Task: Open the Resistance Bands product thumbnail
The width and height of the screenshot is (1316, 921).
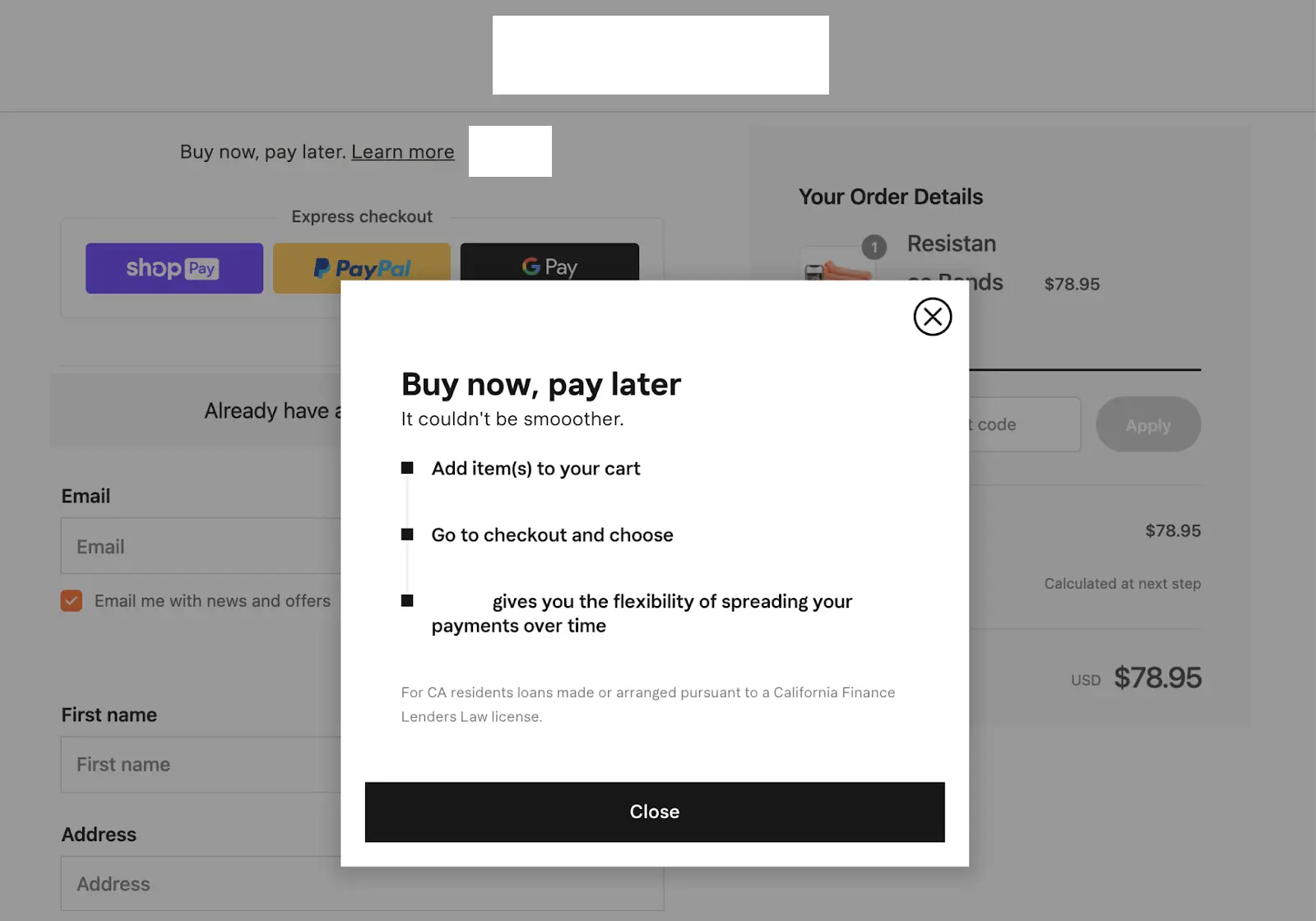Action: click(x=833, y=266)
